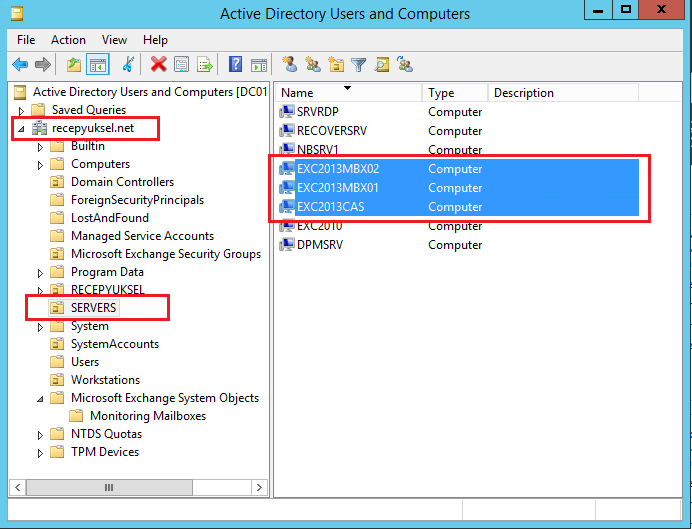Expand the TPM Devices container
Screen dimensions: 692x529
pyautogui.click(x=40, y=453)
